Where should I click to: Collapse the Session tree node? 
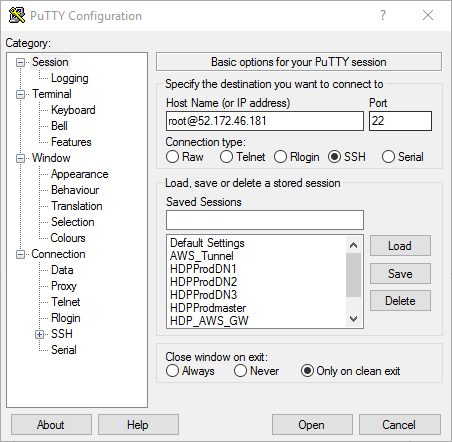point(21,62)
